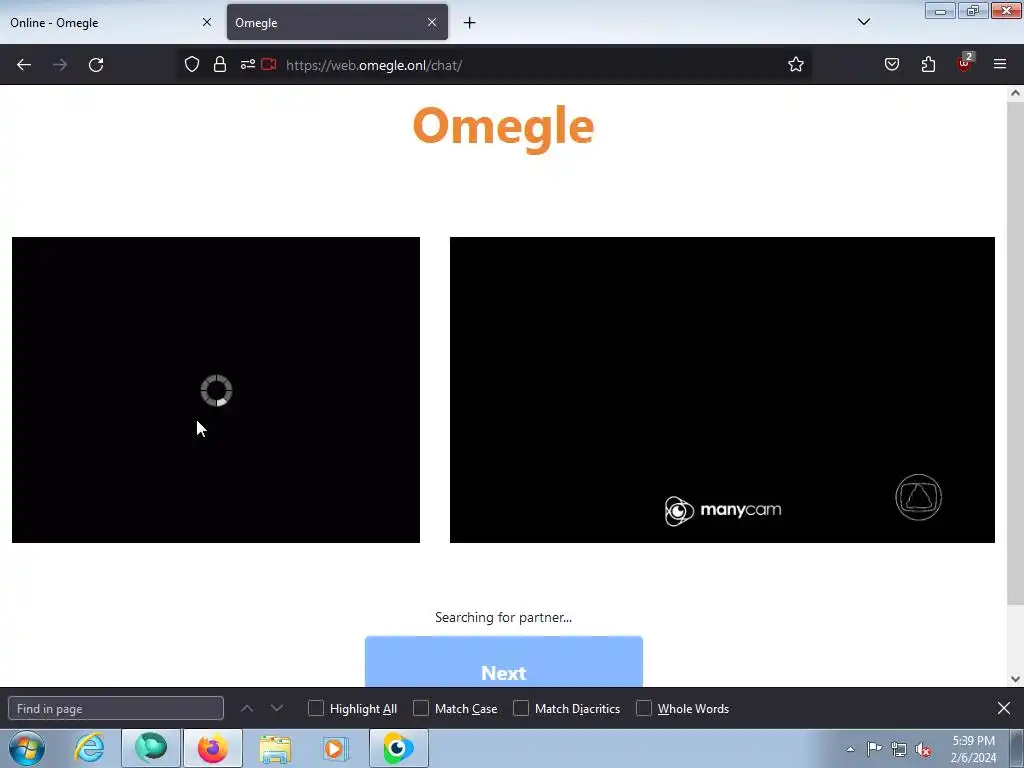The height and width of the screenshot is (768, 1024).
Task: Enable Match Diacritics checkbox
Action: [521, 709]
